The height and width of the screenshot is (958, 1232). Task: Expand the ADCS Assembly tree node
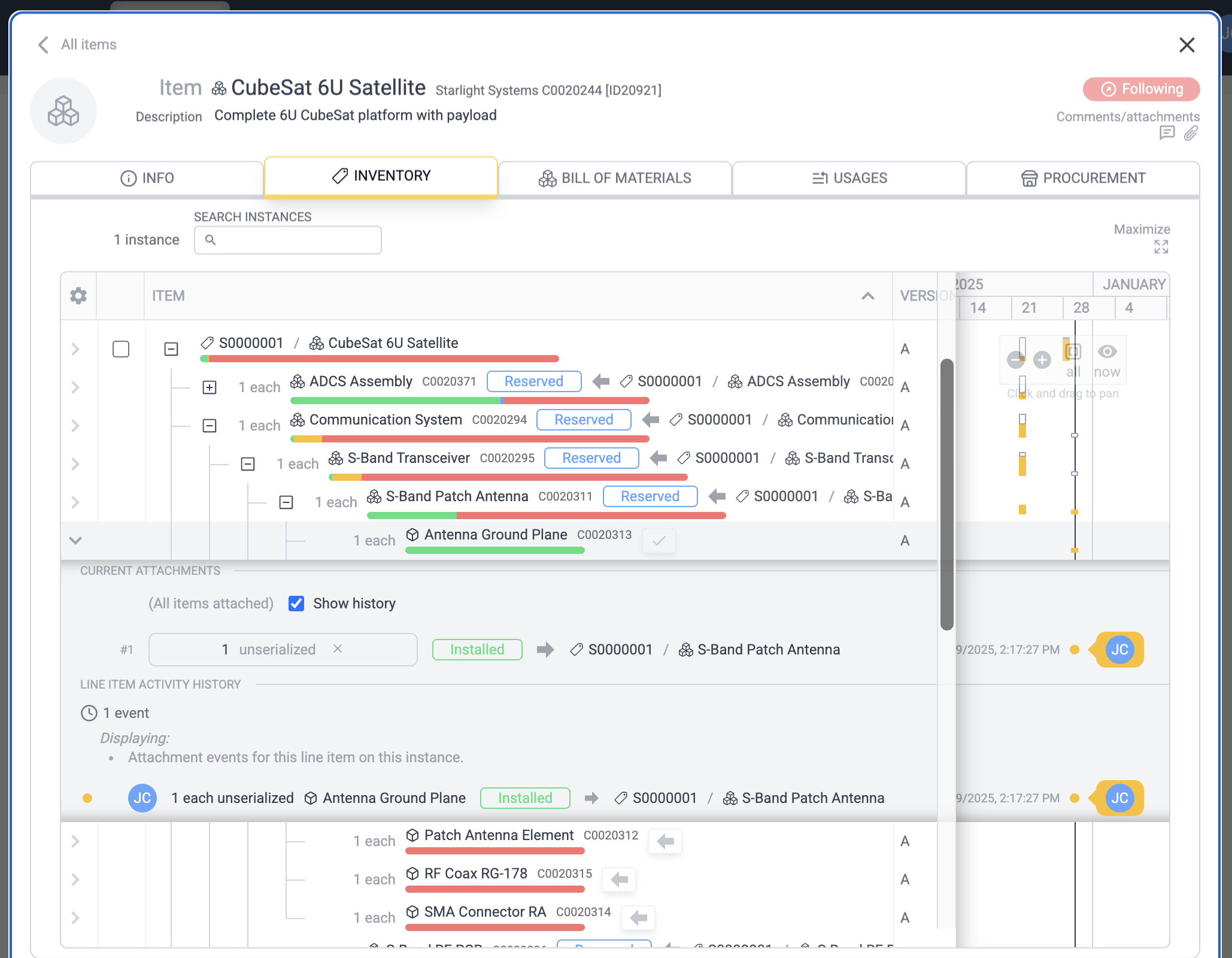click(x=209, y=387)
